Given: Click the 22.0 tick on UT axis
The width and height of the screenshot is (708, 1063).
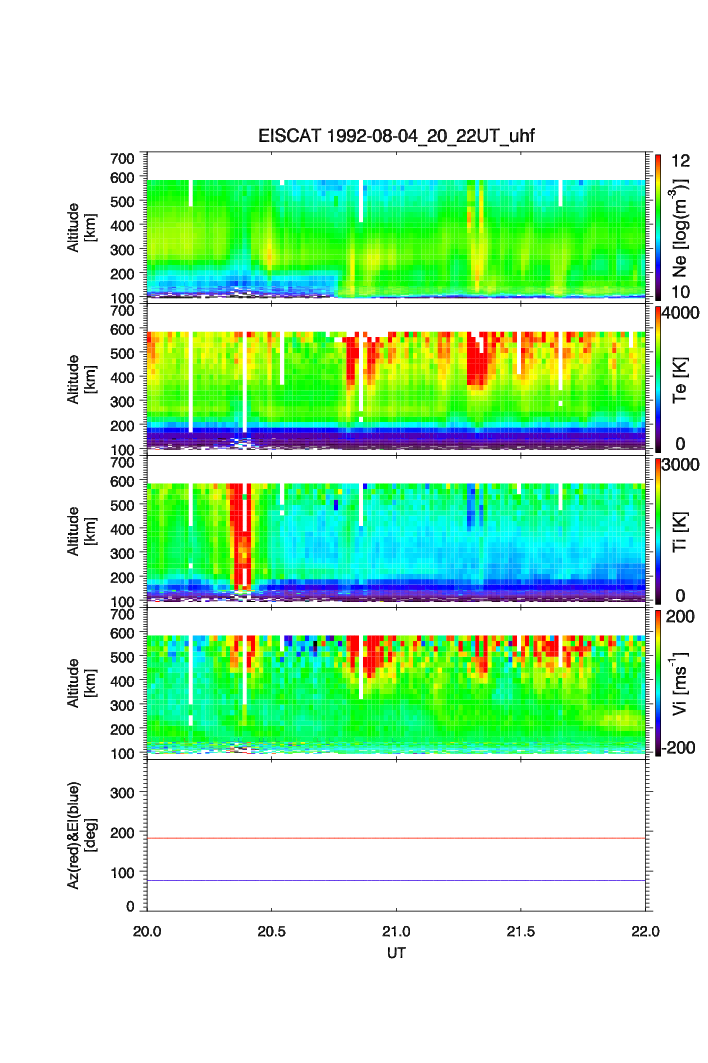Looking at the screenshot, I should (645, 931).
